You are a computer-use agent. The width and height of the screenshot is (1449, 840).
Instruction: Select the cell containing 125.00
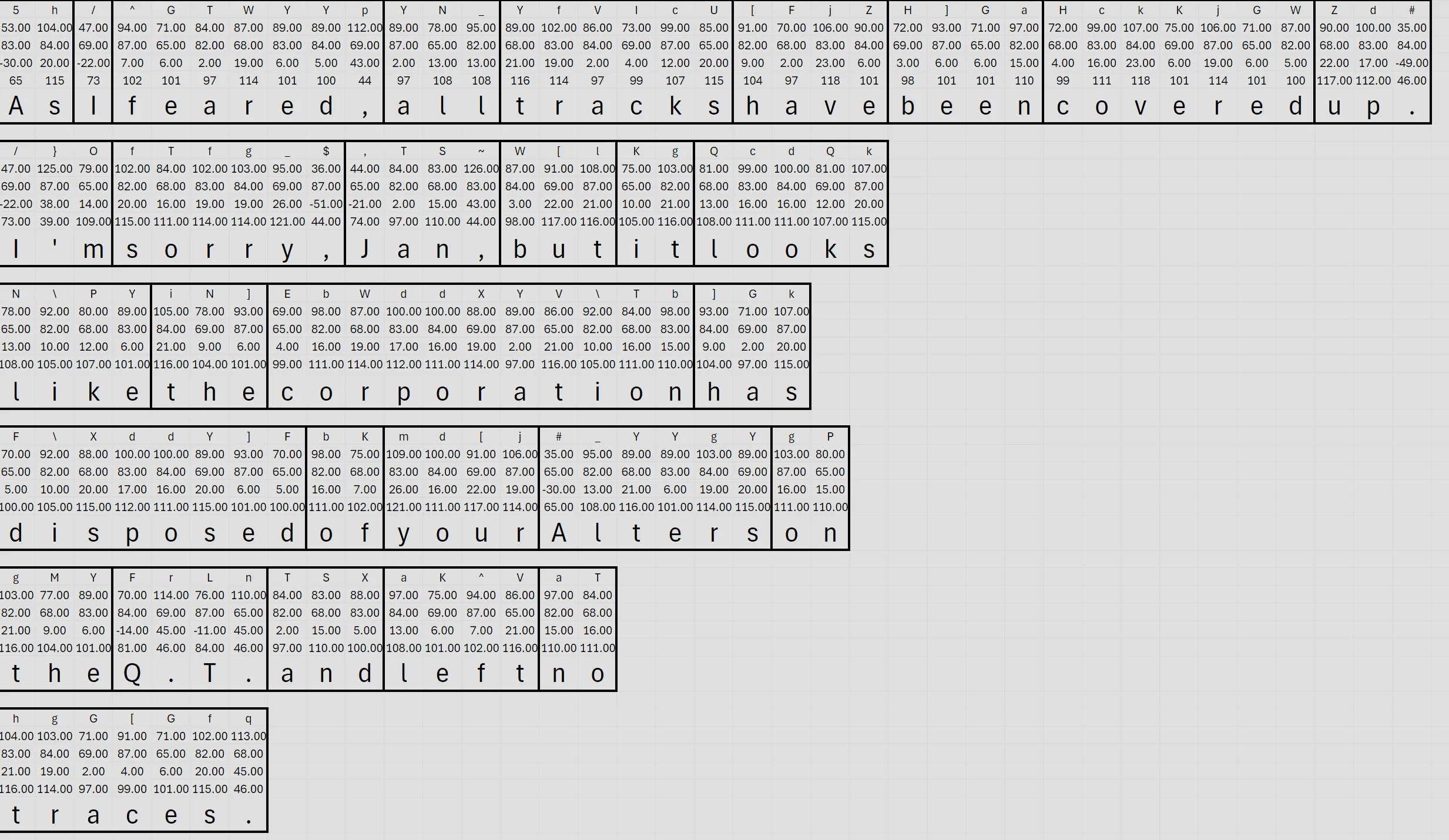pos(55,169)
